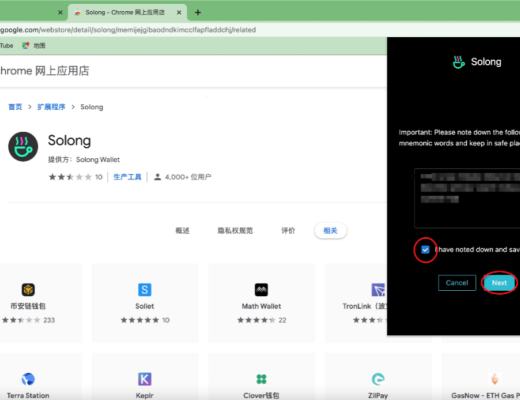This screenshot has width=520, height=400.
Task: Open the Sollet extension icon
Action: point(145,289)
